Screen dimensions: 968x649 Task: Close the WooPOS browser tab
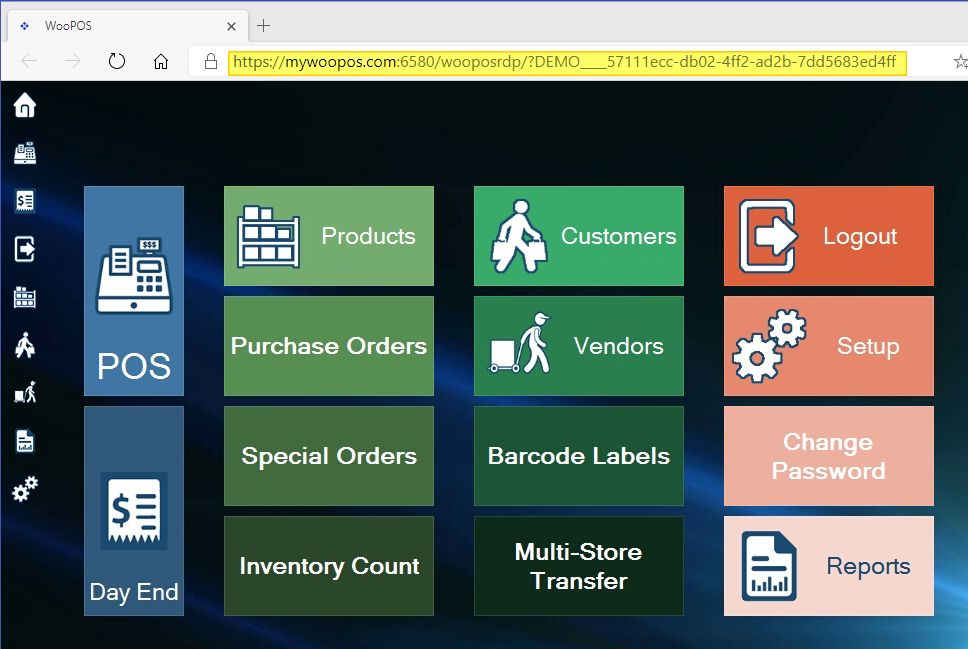[x=232, y=27]
